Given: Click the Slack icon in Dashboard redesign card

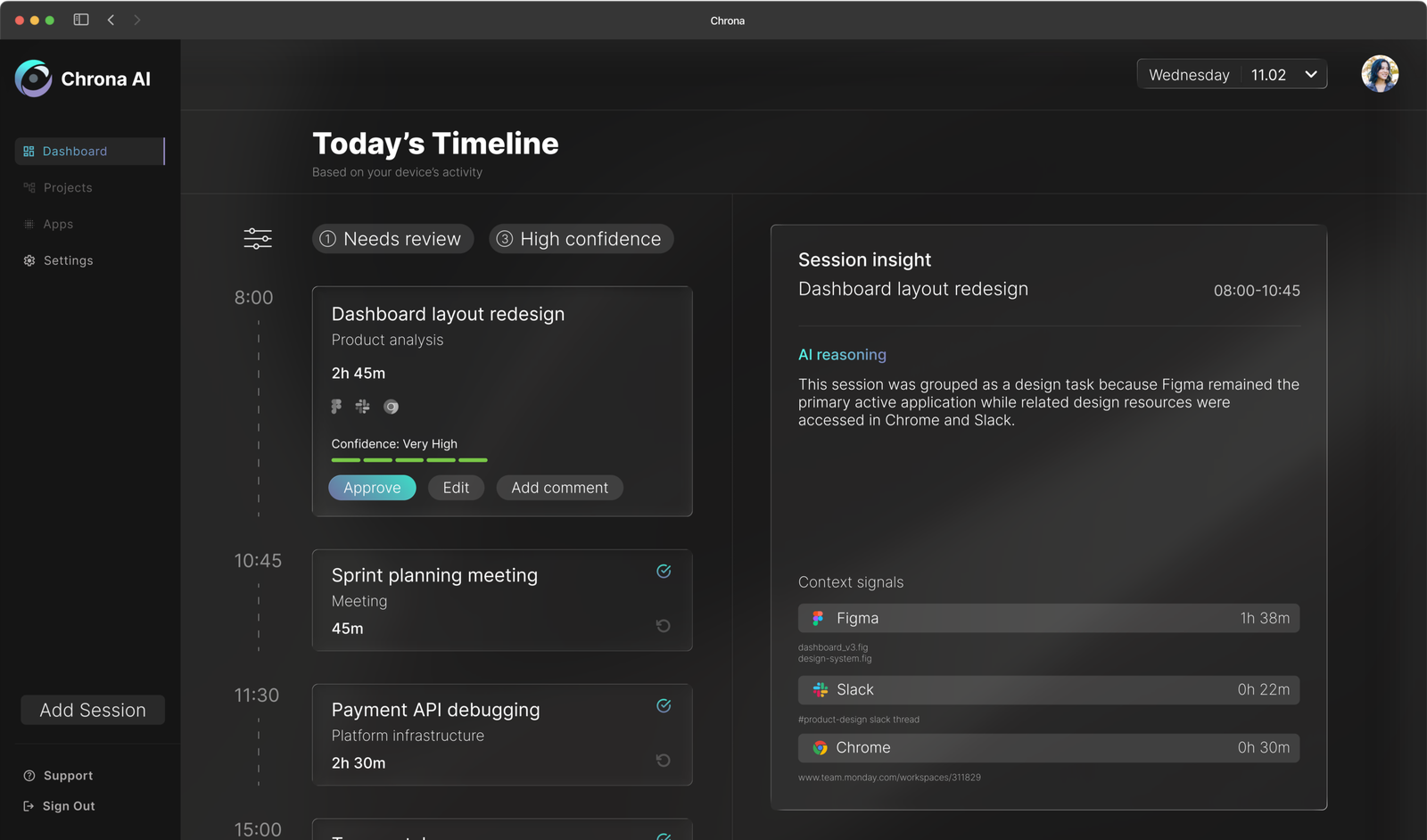Looking at the screenshot, I should point(362,407).
